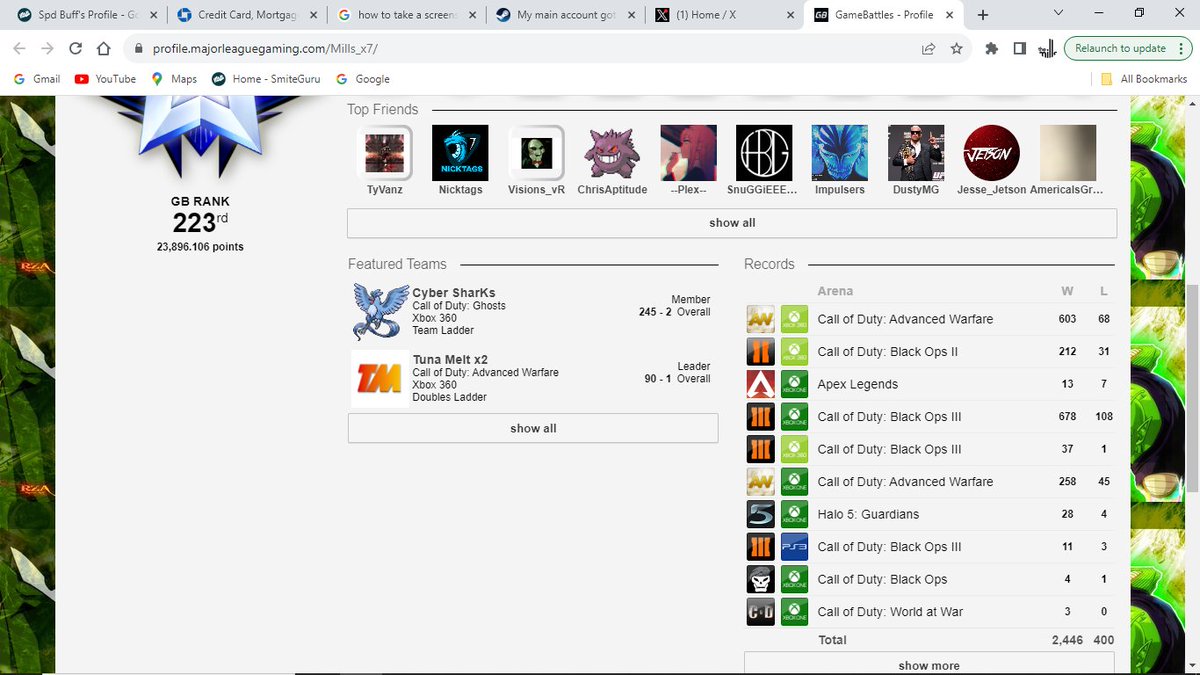Image resolution: width=1200 pixels, height=675 pixels.
Task: Open --Plex-- friend avatar
Action: coord(688,153)
